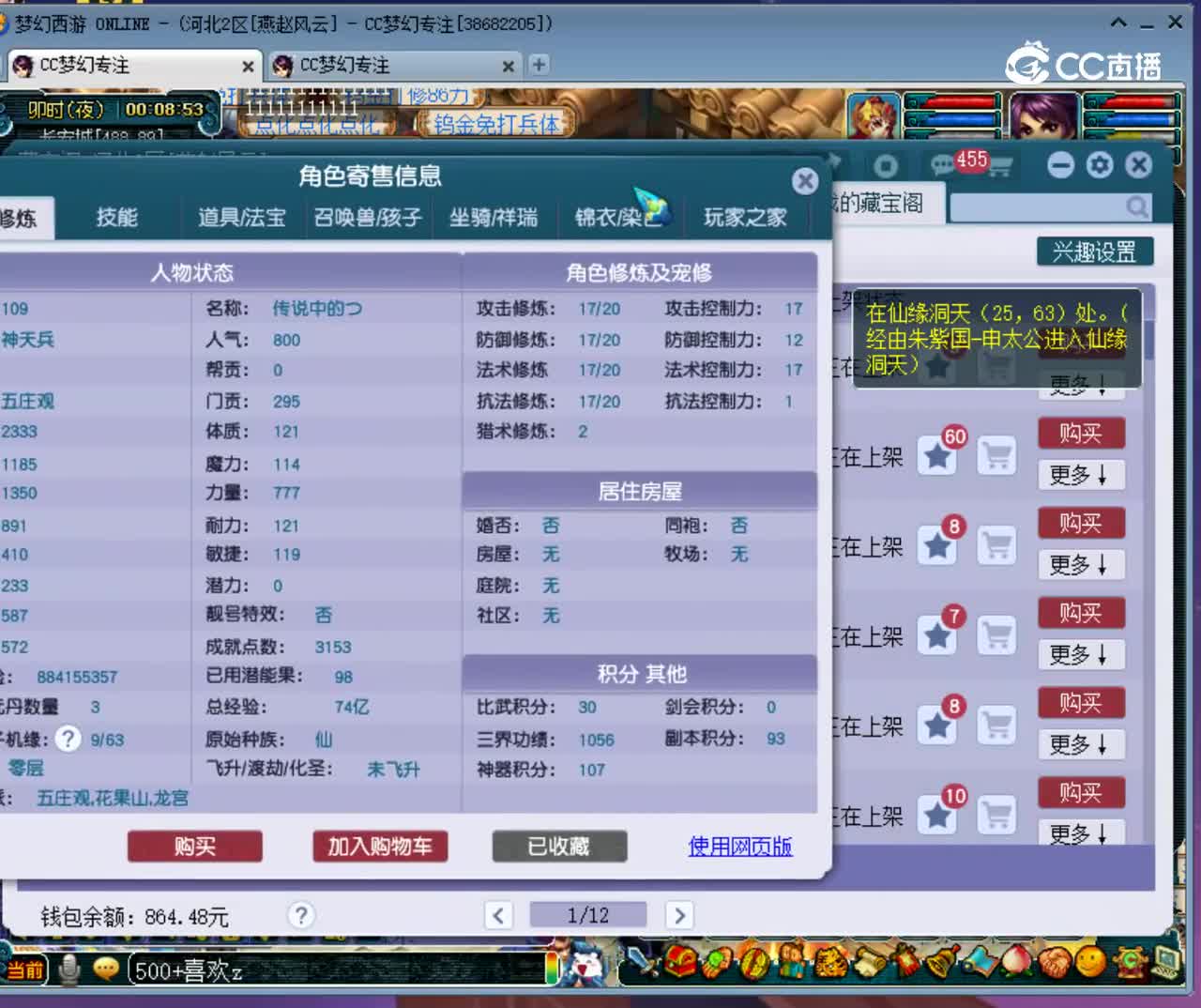Open the tiger pet icon in bottom toolbar
The width and height of the screenshot is (1201, 1008).
coord(830,962)
